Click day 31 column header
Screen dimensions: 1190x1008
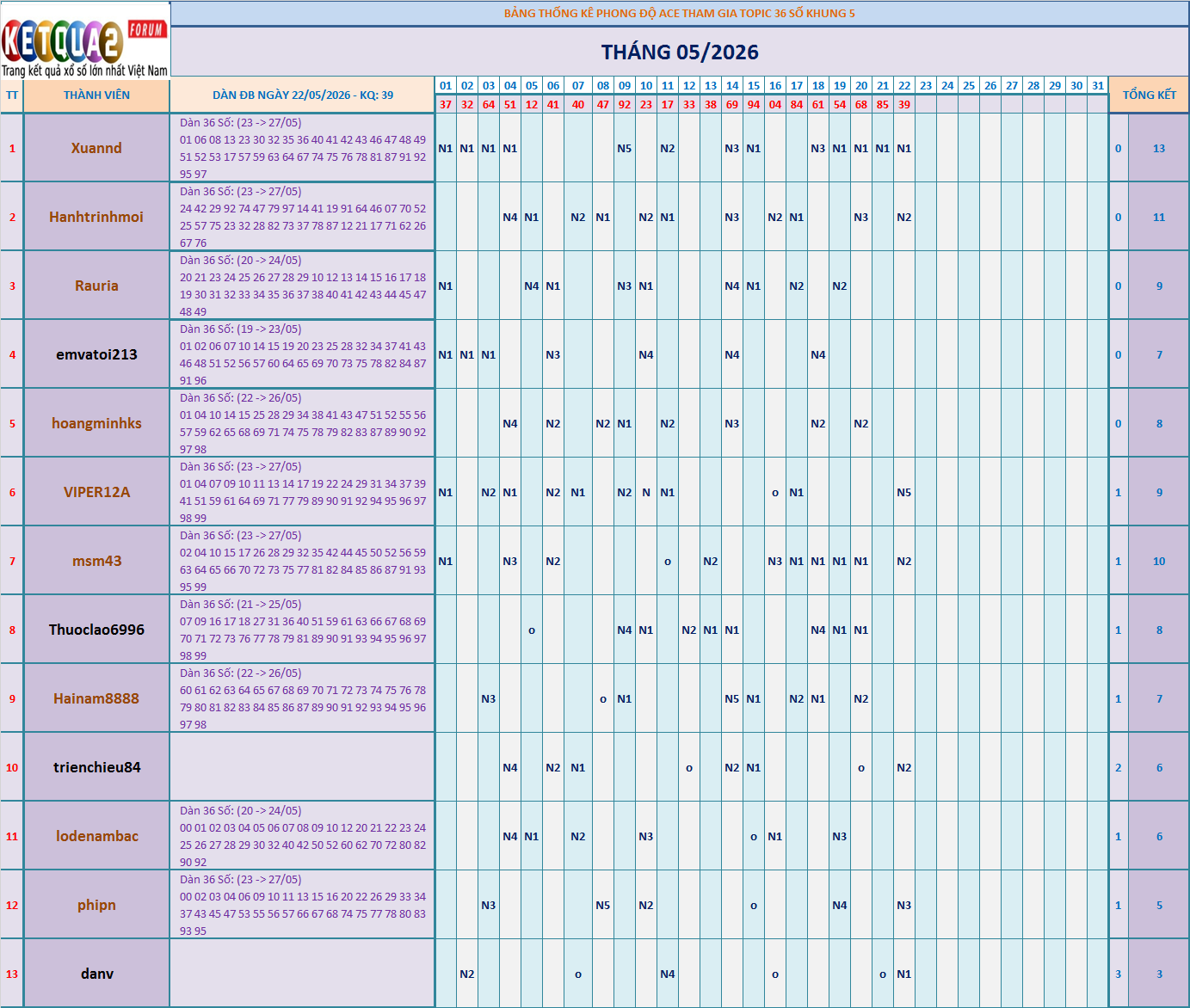(1098, 85)
